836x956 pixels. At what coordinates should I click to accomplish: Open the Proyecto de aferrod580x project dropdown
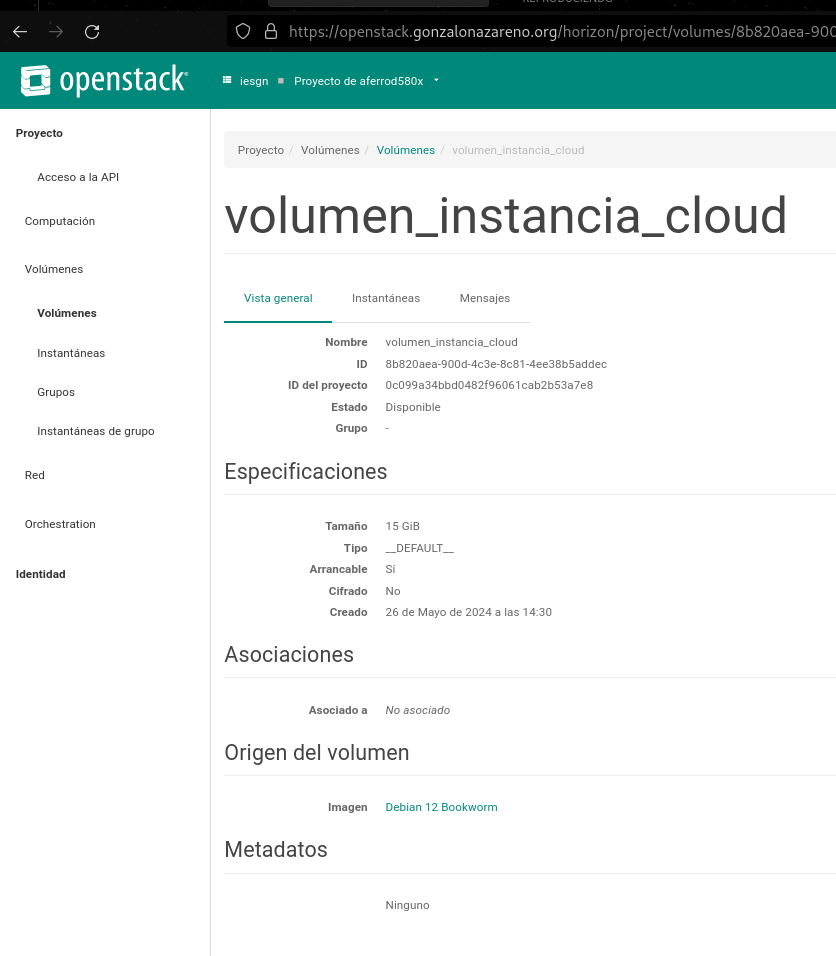[x=366, y=81]
